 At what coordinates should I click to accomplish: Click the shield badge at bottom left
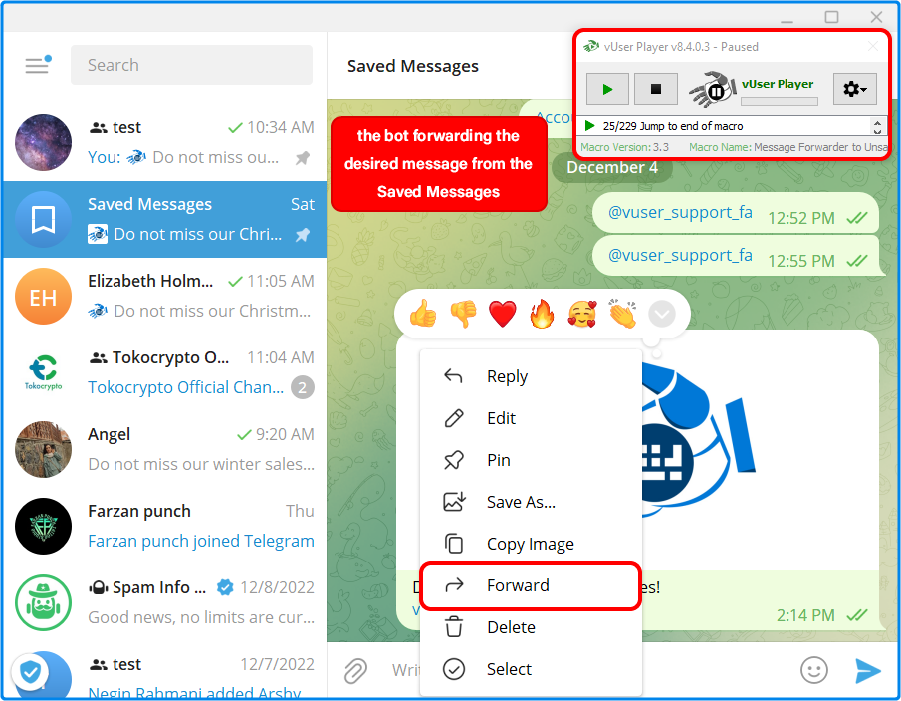30,671
